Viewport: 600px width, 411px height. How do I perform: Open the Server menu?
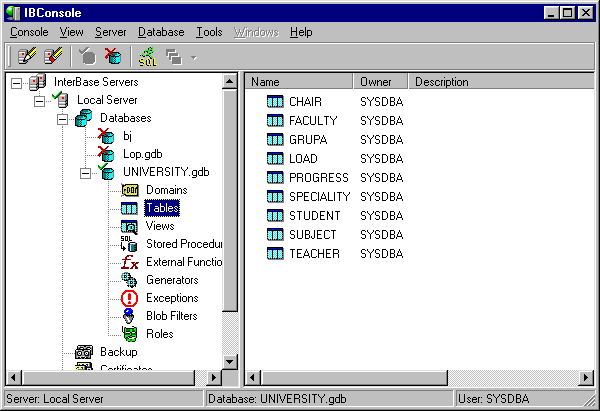[111, 32]
